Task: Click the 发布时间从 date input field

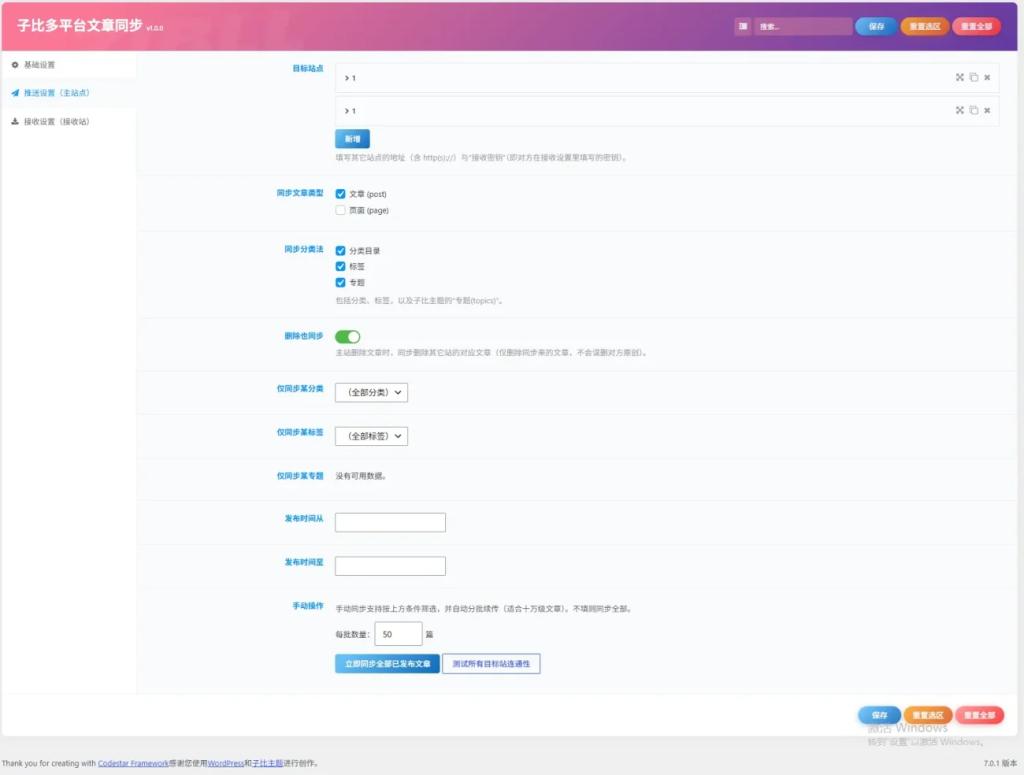Action: pos(391,522)
